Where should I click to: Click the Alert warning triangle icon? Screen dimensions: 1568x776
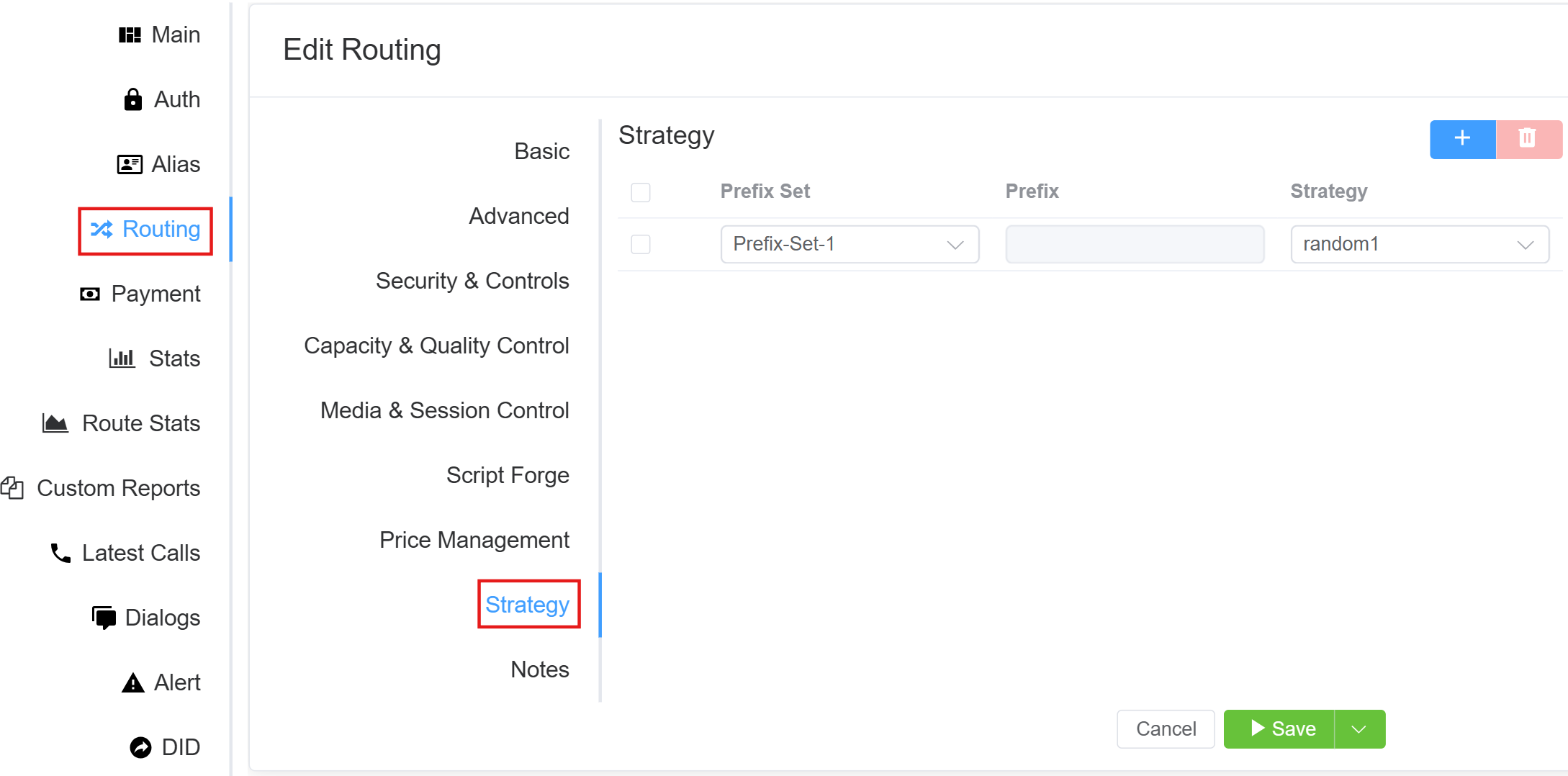[x=132, y=682]
